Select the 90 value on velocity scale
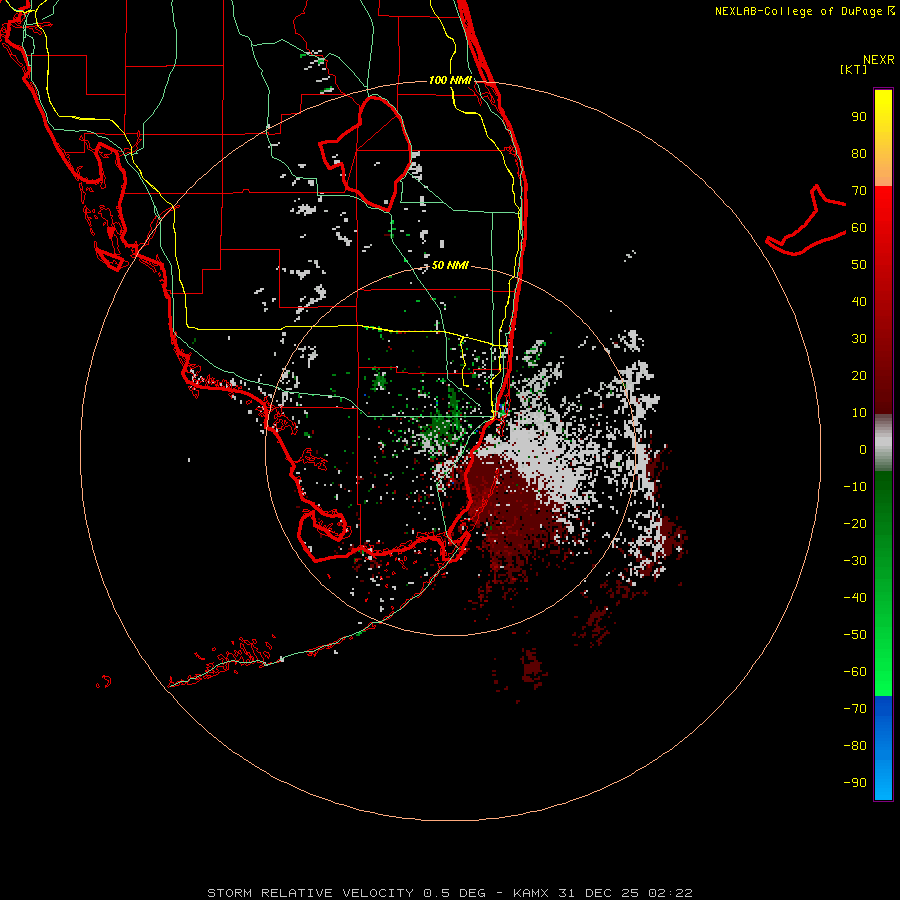This screenshot has height=900, width=900. 859,117
